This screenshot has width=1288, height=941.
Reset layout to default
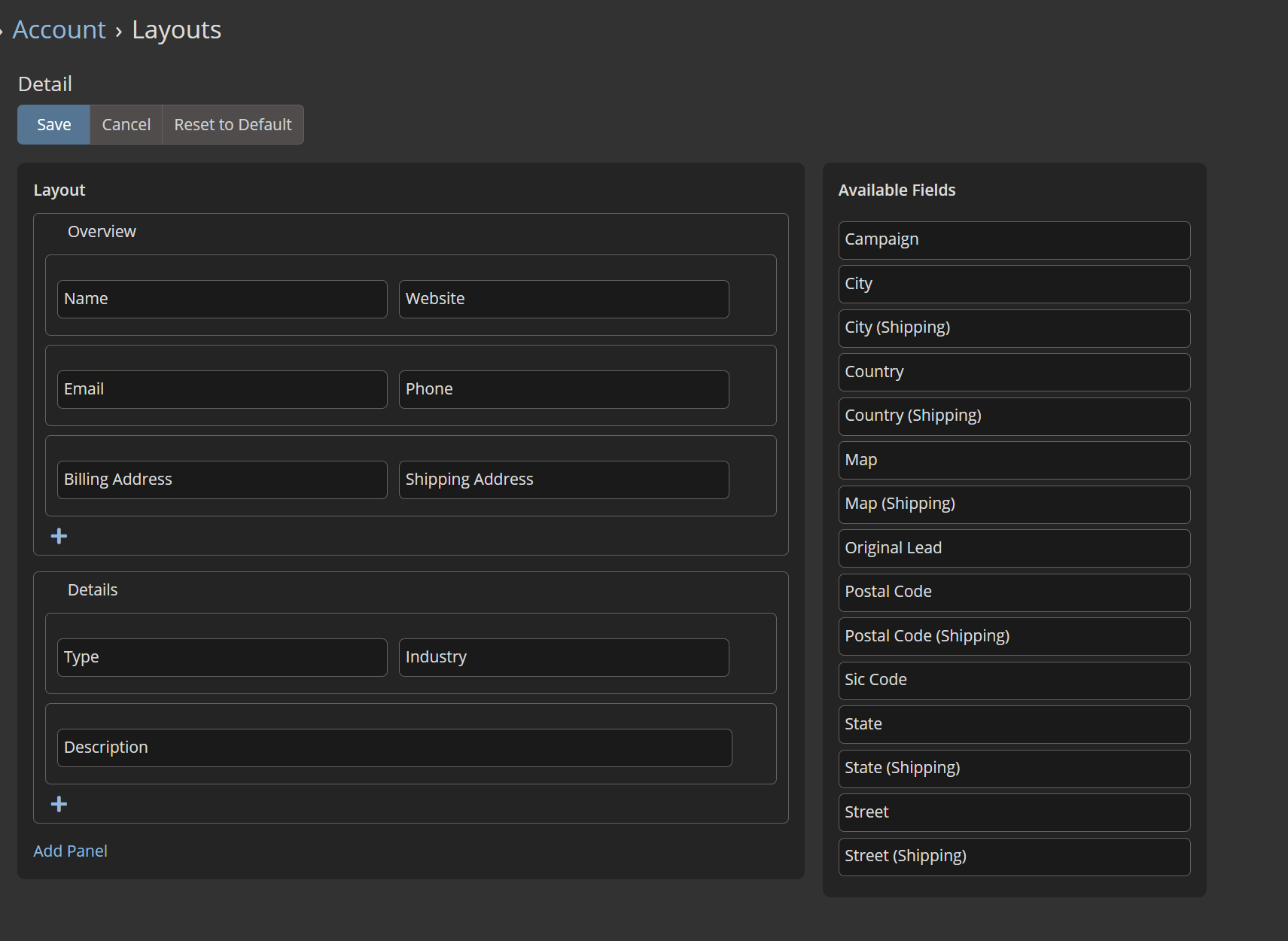[x=233, y=124]
